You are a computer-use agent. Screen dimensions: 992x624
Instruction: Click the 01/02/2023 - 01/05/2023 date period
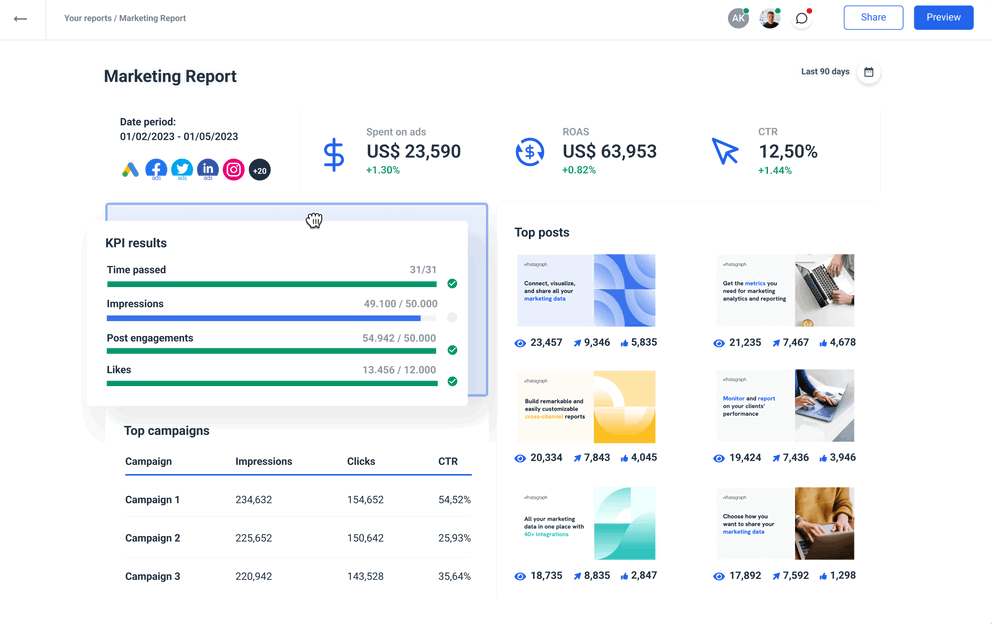pyautogui.click(x=179, y=137)
